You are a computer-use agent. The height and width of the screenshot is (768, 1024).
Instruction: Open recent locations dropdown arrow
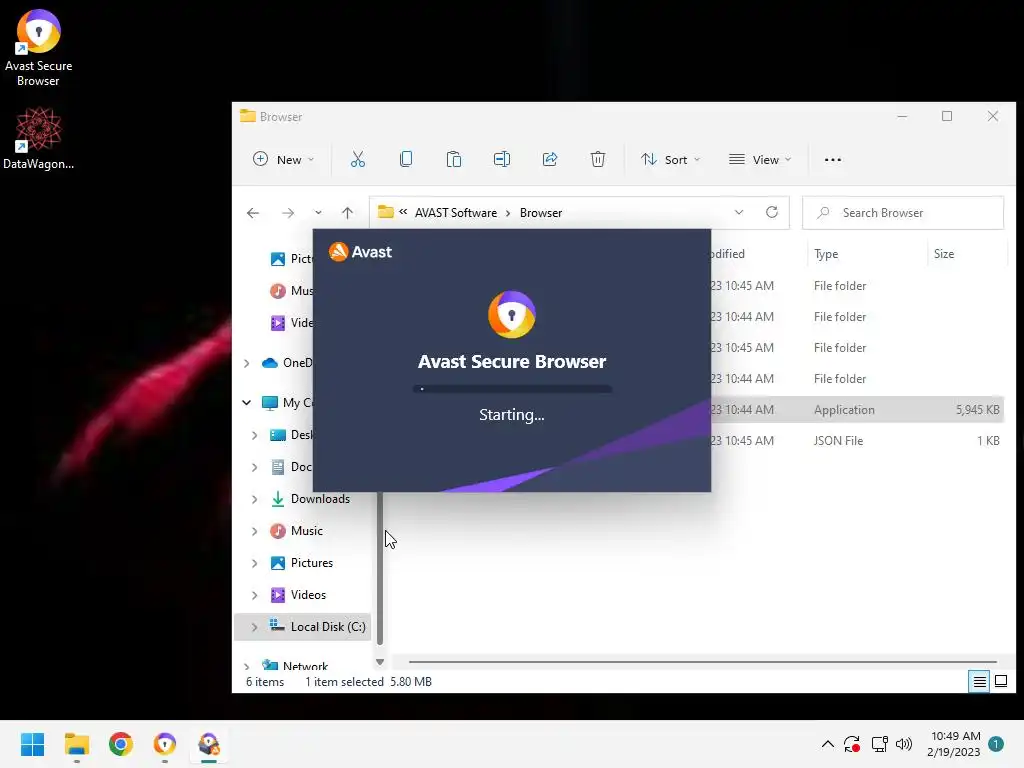[317, 213]
